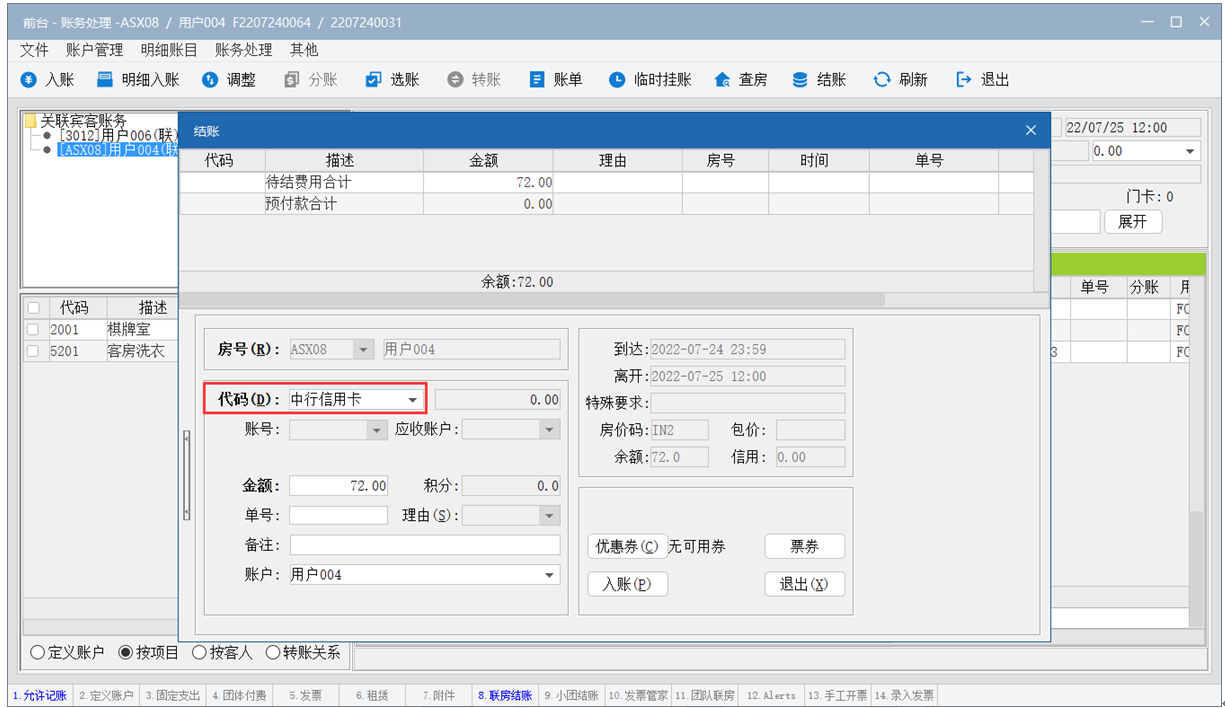Select the 选账 toolbar icon

(373, 80)
